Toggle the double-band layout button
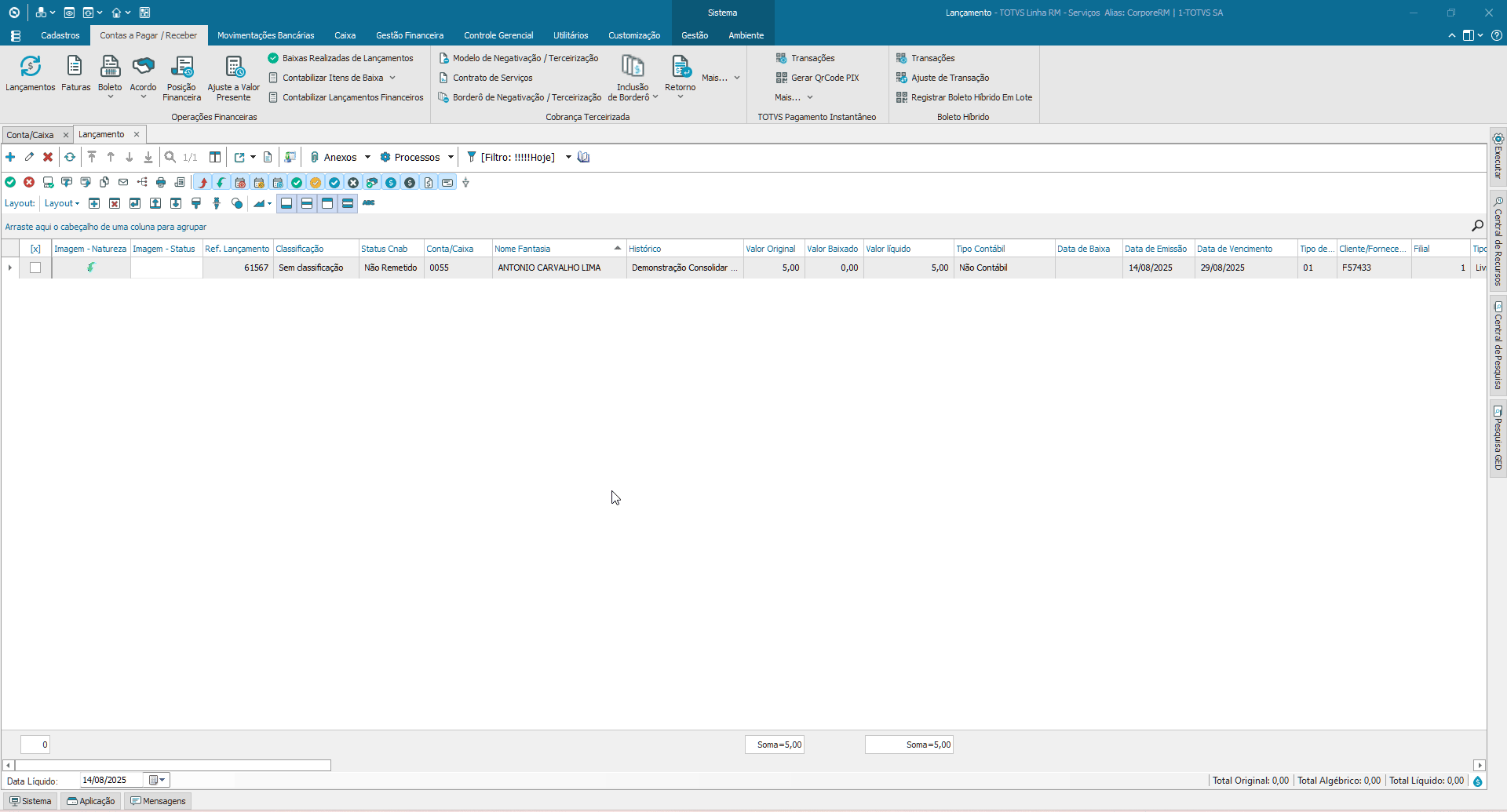Image resolution: width=1507 pixels, height=812 pixels. pos(348,203)
